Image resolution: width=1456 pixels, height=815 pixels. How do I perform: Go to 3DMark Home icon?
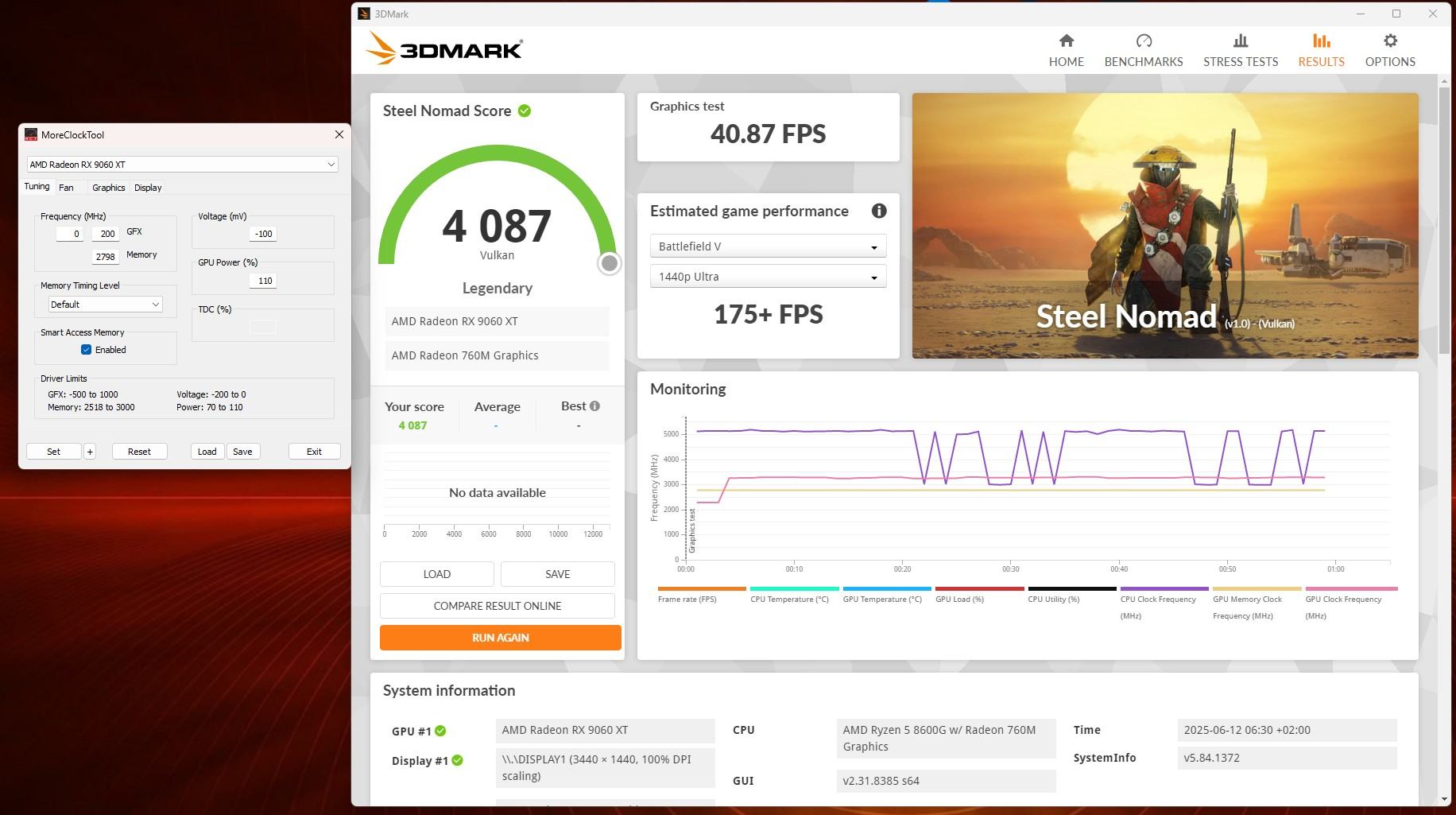click(x=1066, y=41)
